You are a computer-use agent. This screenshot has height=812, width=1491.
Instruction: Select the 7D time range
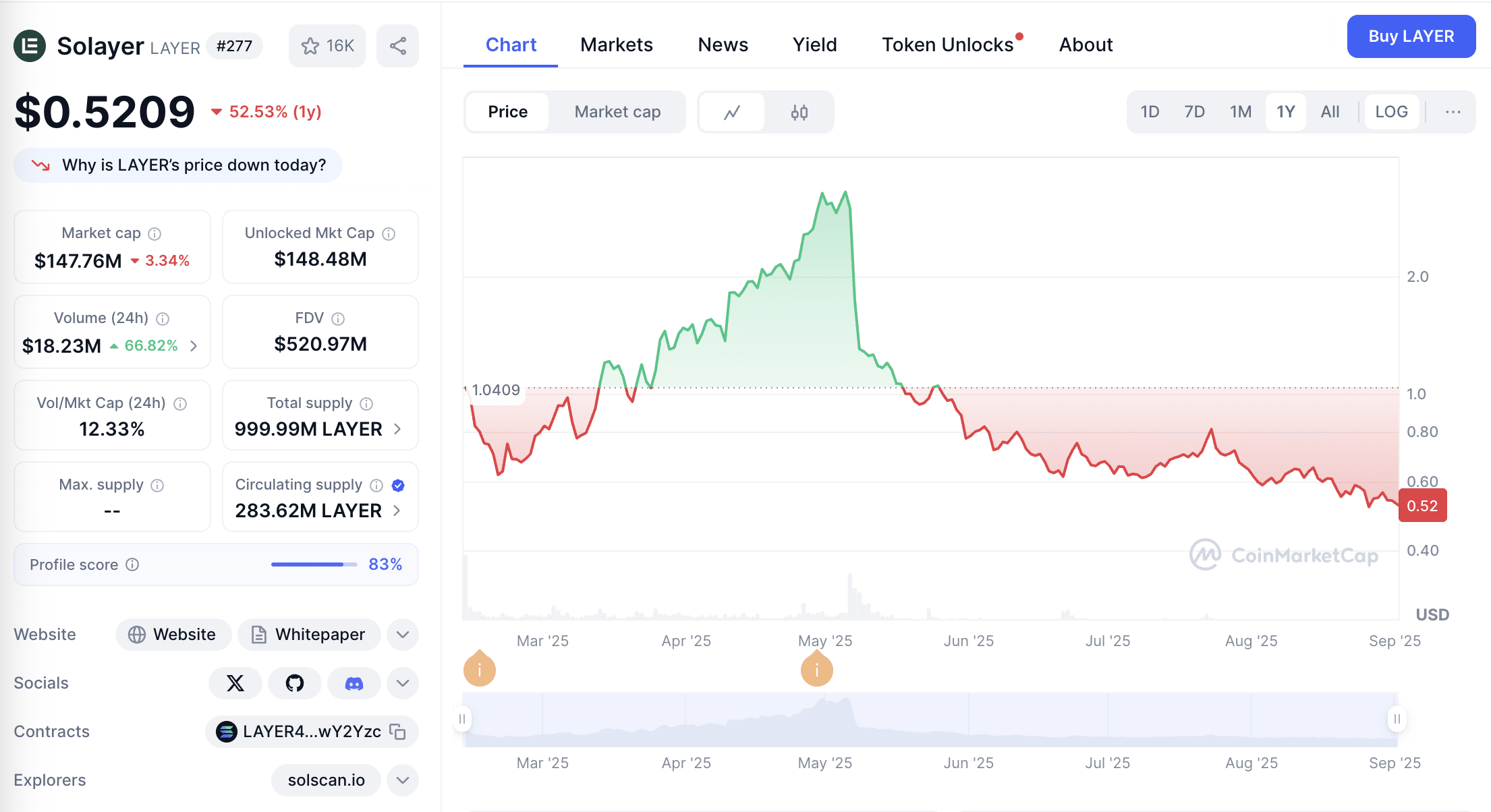coord(1194,112)
